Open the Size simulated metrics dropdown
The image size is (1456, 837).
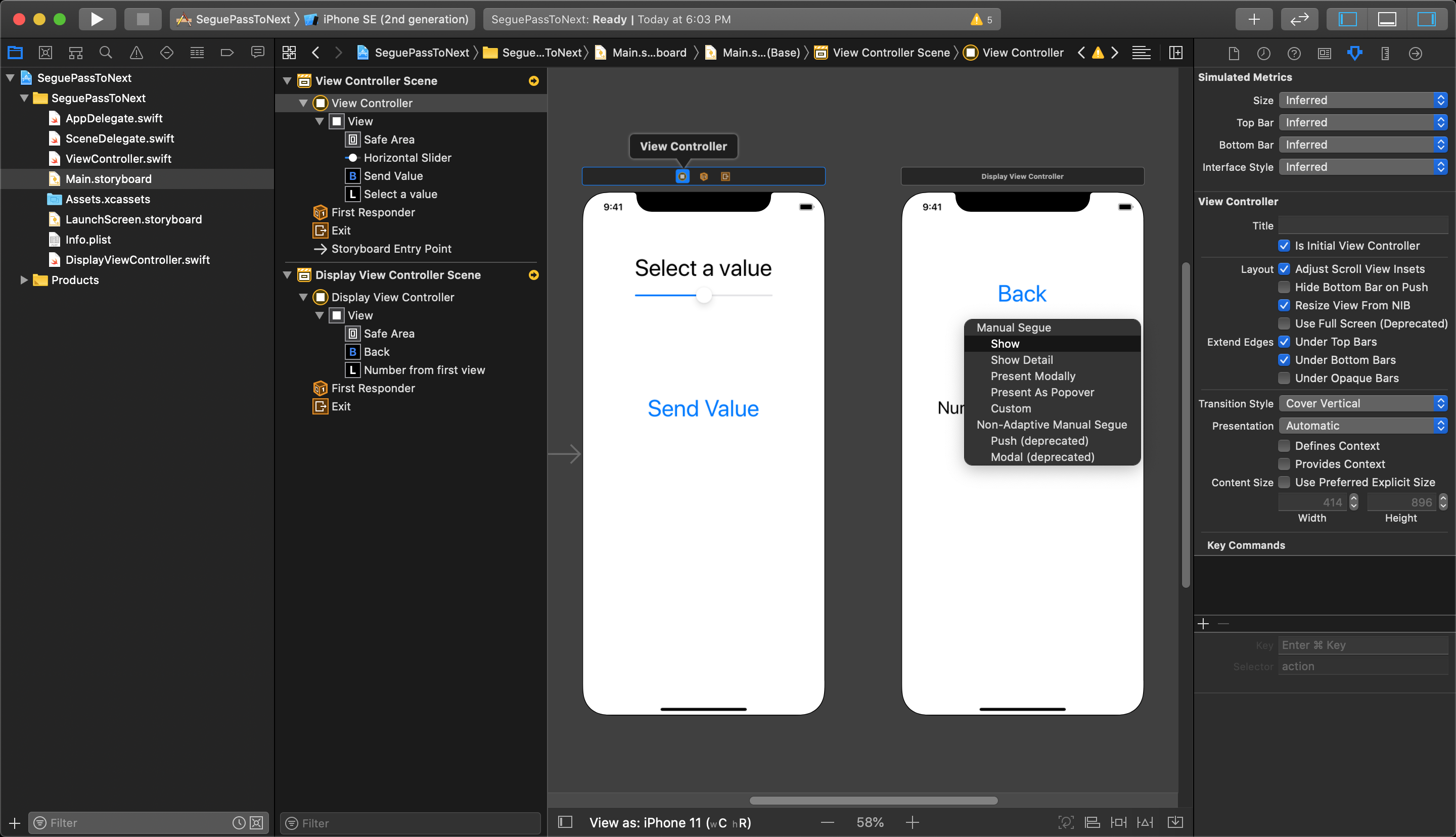1363,100
